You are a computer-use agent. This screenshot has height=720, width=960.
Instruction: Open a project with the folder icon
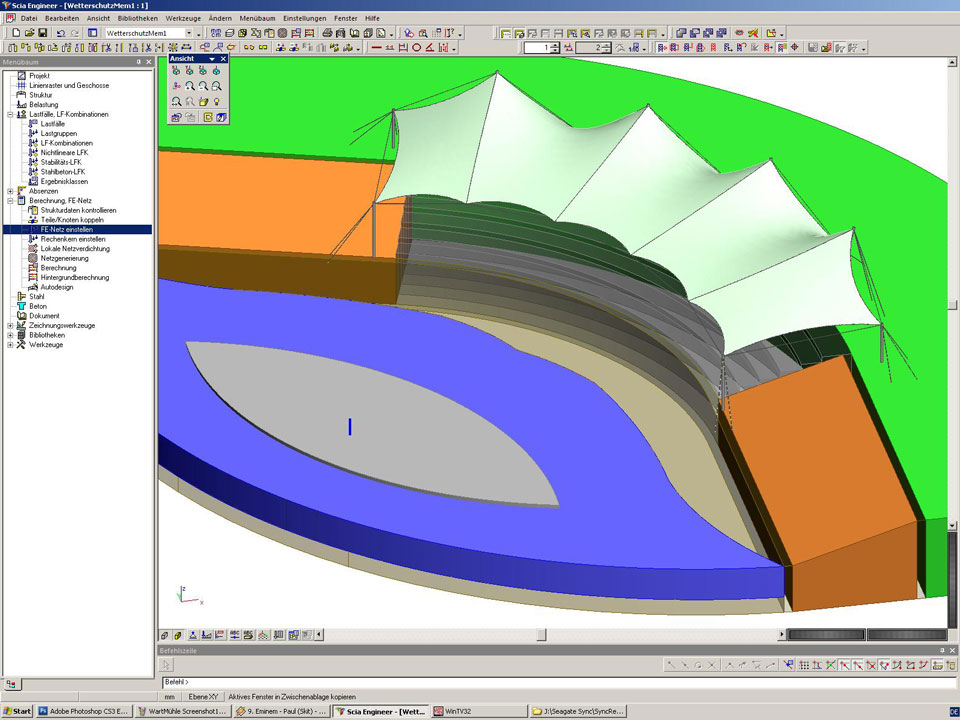[x=29, y=33]
